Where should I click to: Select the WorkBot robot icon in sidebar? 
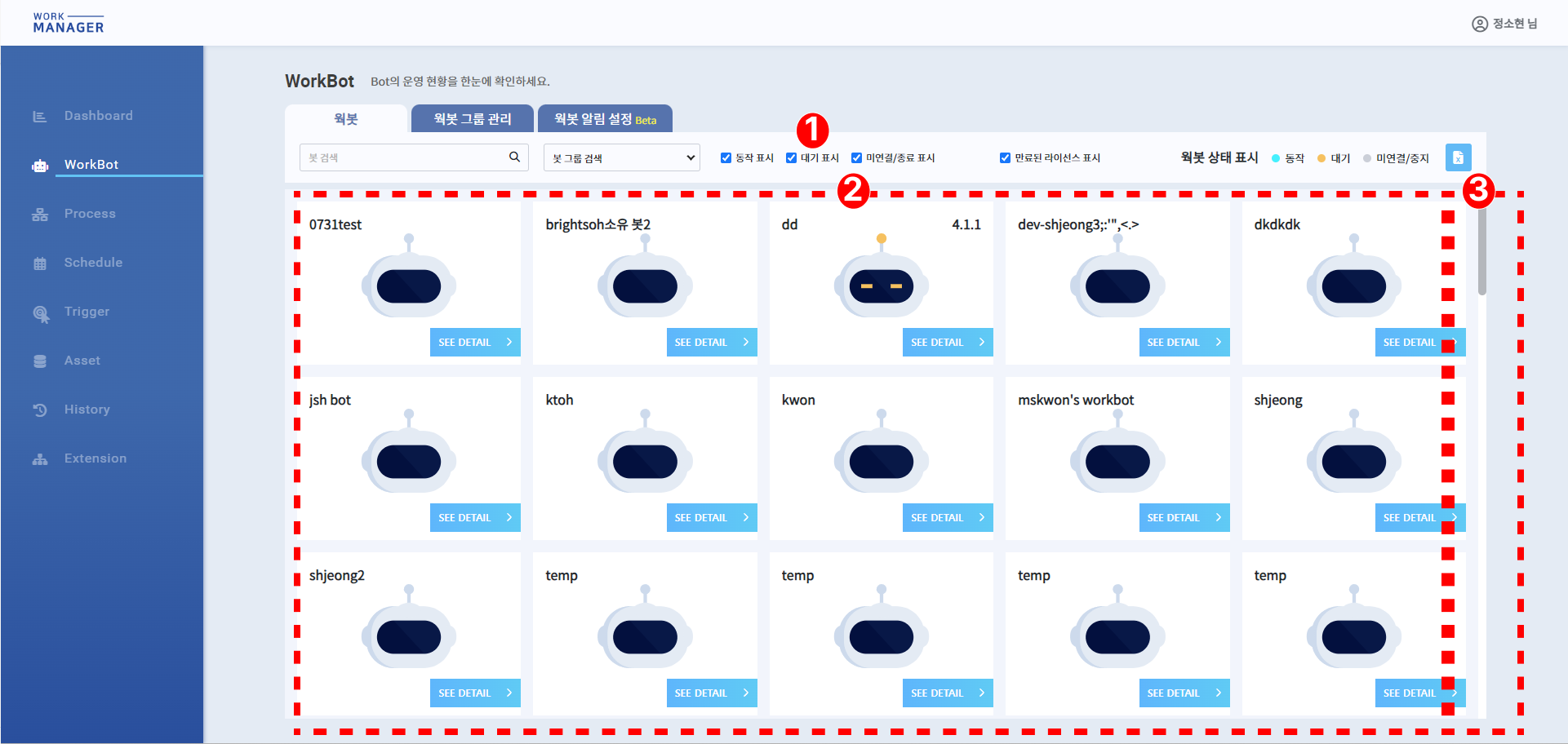40,166
